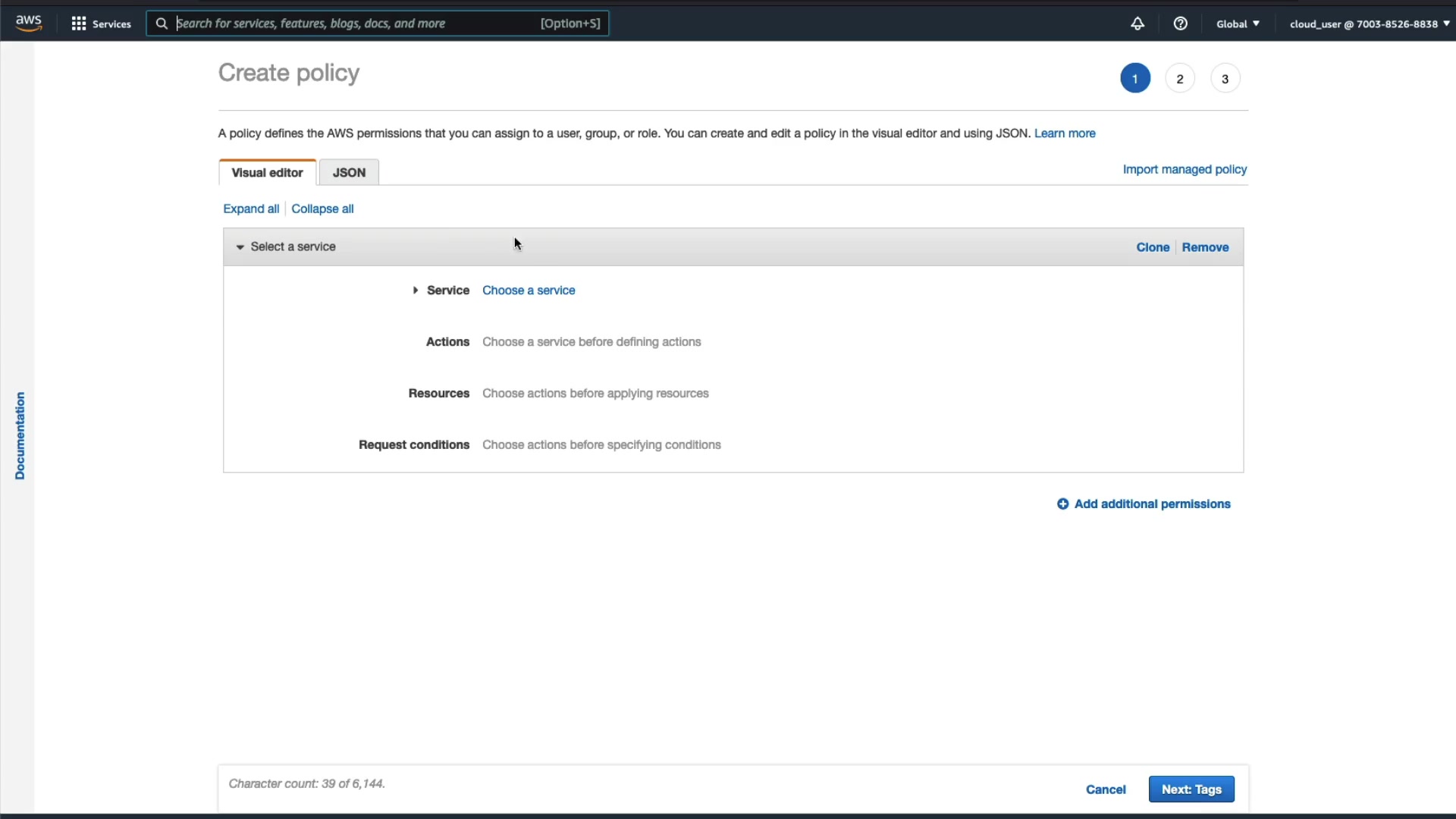Open the cloud_user account dropdown
Screen dimensions: 1456x819
tap(1369, 24)
